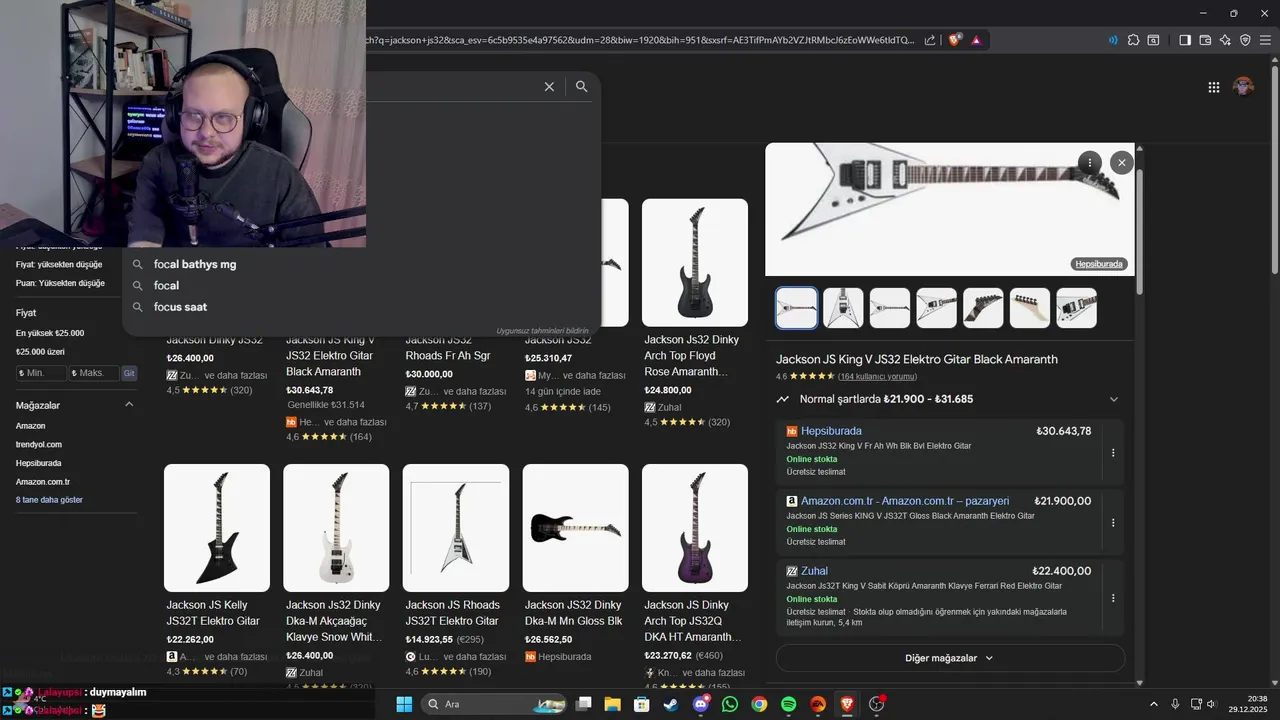Image resolution: width=1280 pixels, height=720 pixels.
Task: Filter stores by Hepsiburada
Action: coord(39,463)
